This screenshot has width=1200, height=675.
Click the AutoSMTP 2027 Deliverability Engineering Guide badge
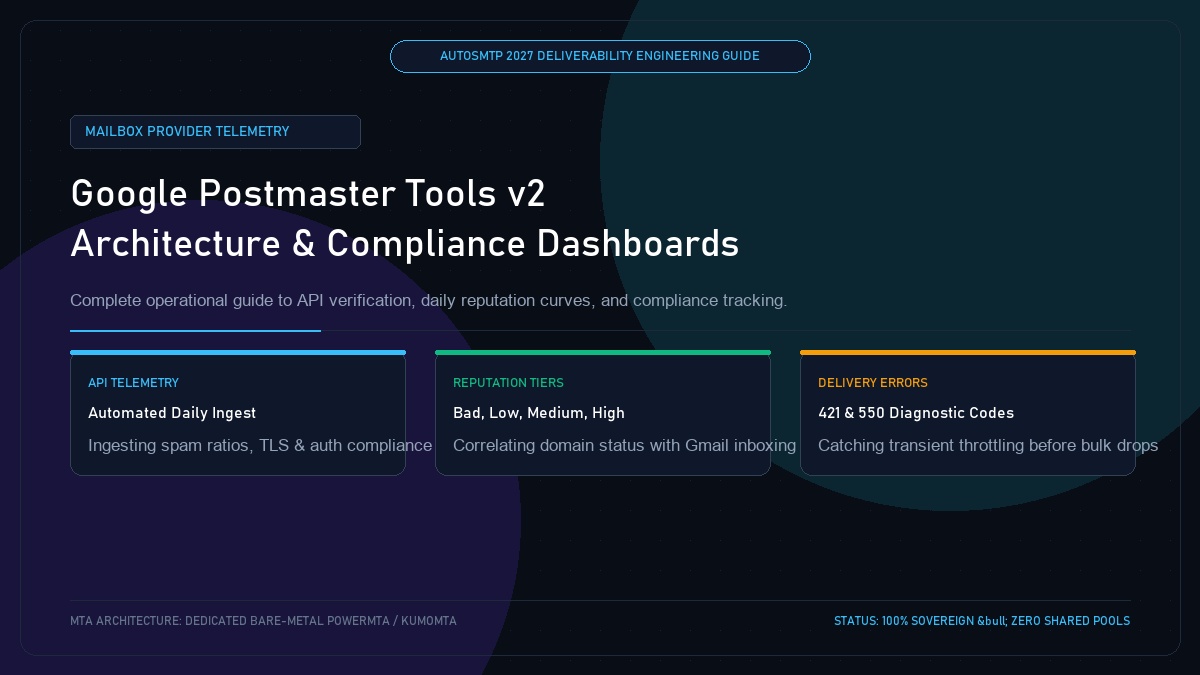click(600, 56)
